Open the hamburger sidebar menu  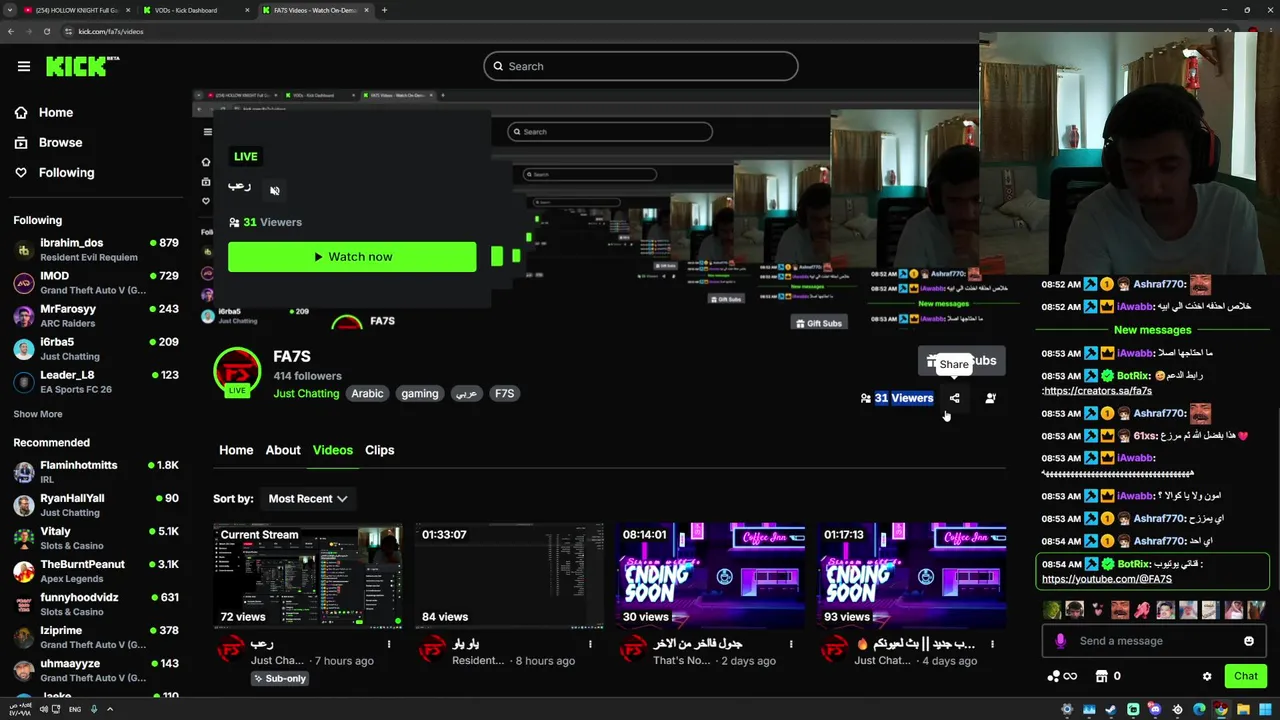(24, 66)
